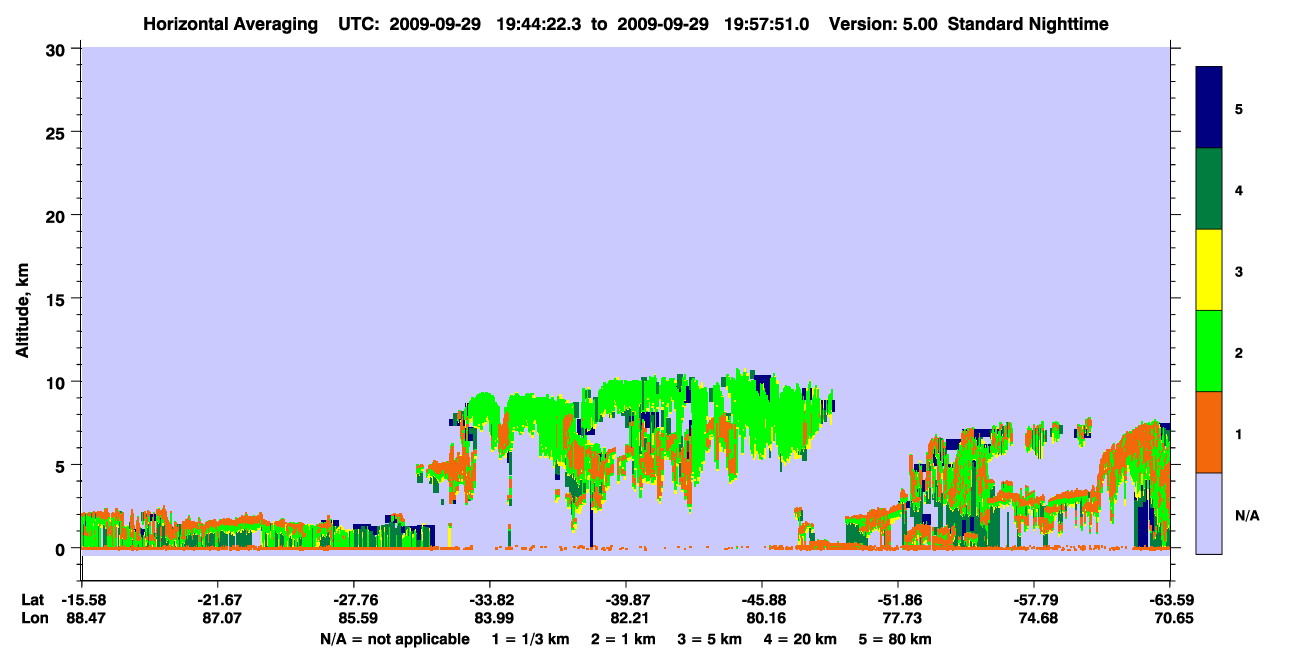
Task: Click the 25 altitude tick label
Action: coord(58,132)
